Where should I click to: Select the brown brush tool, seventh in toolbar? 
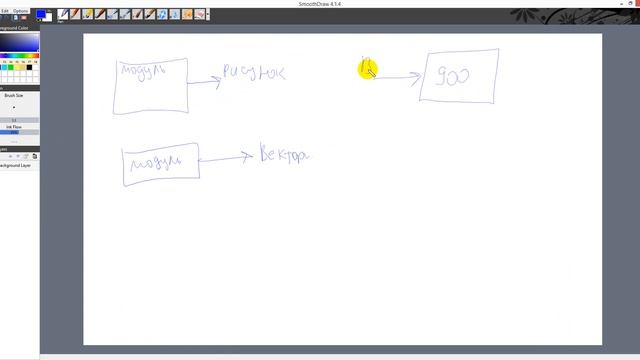(x=138, y=15)
